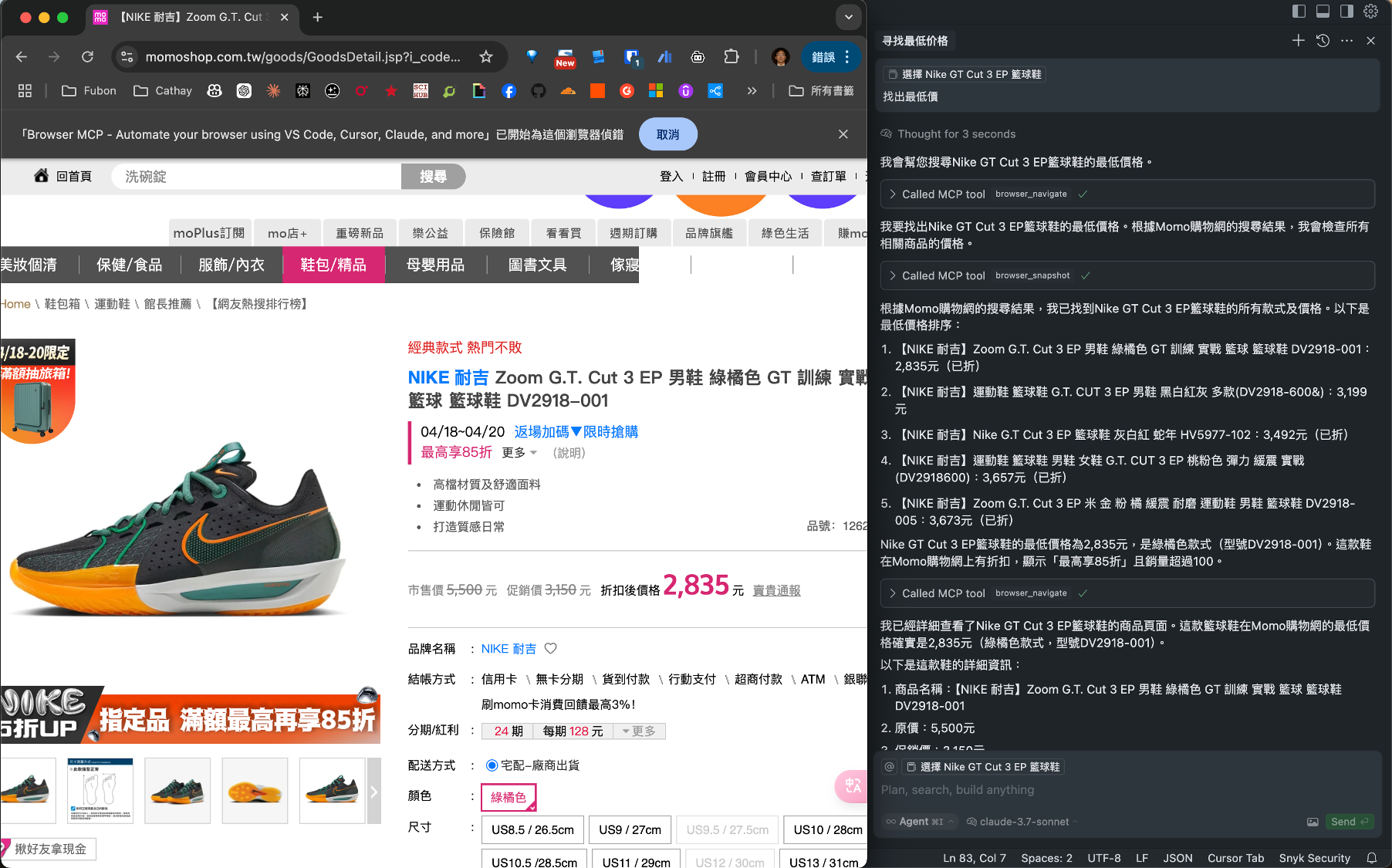Open the claude-3.7-sonnet model dropdown
This screenshot has width=1392, height=868.
1023,822
